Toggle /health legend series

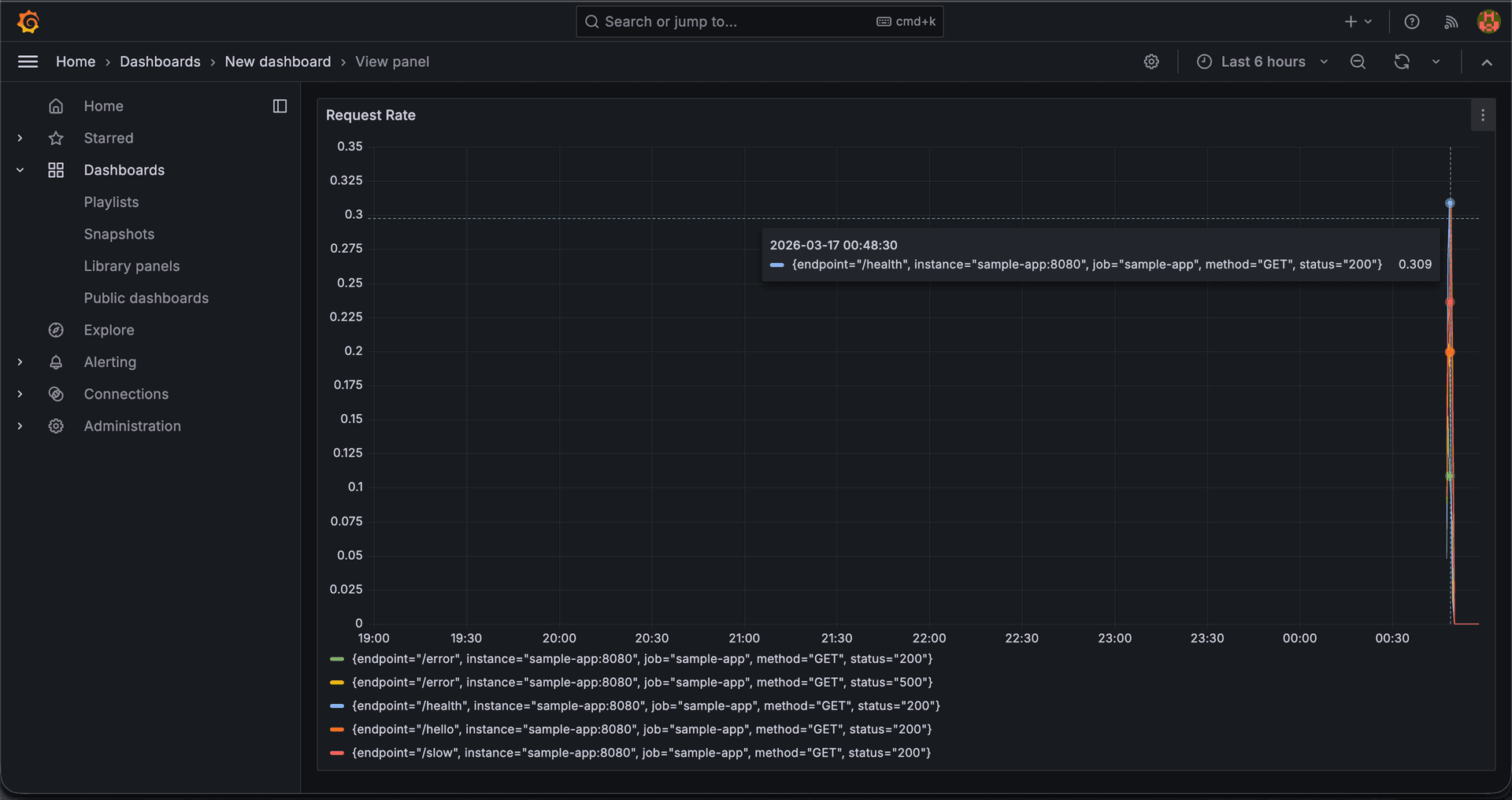[x=646, y=706]
